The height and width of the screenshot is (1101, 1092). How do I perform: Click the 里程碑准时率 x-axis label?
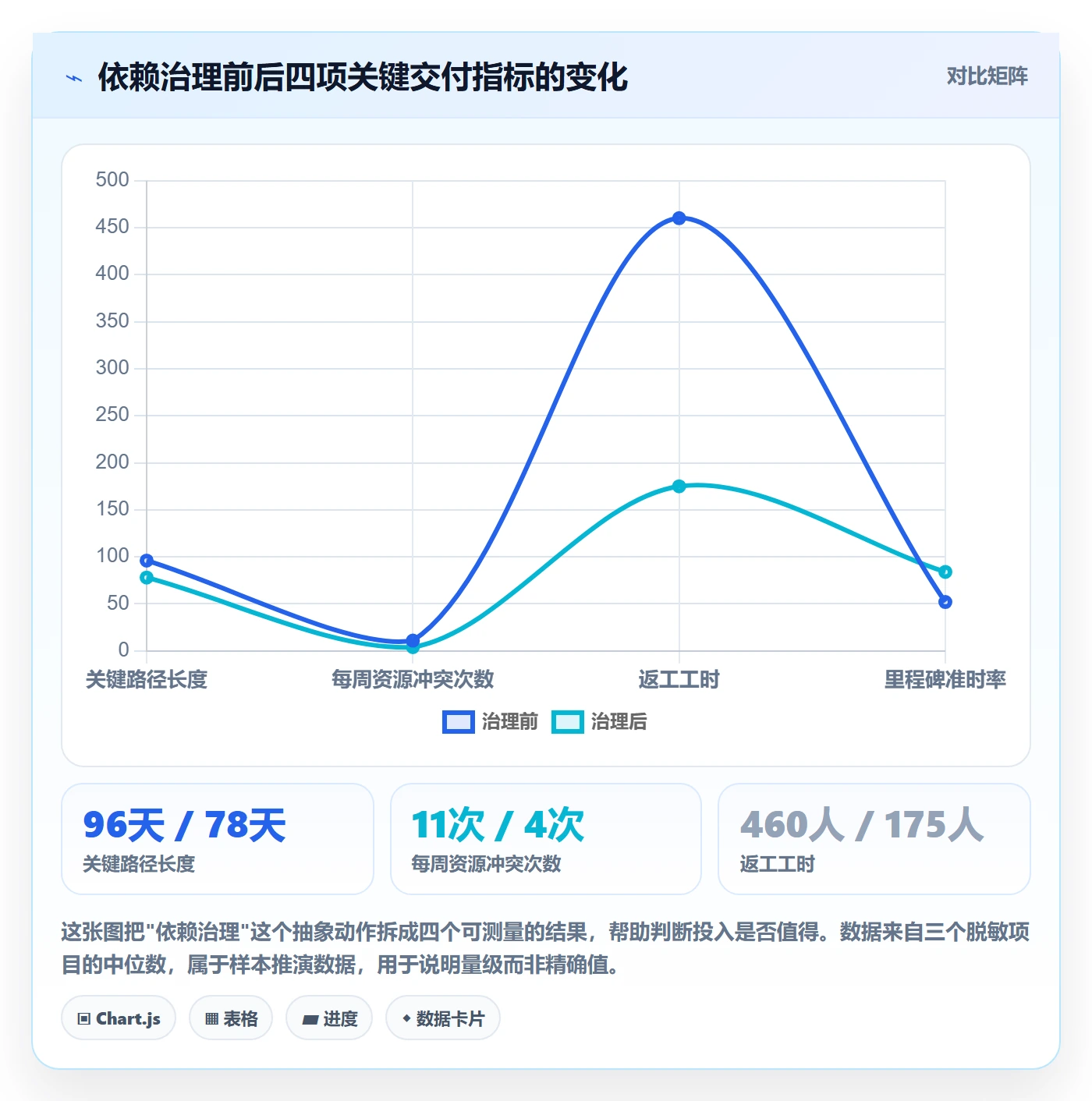pyautogui.click(x=945, y=680)
